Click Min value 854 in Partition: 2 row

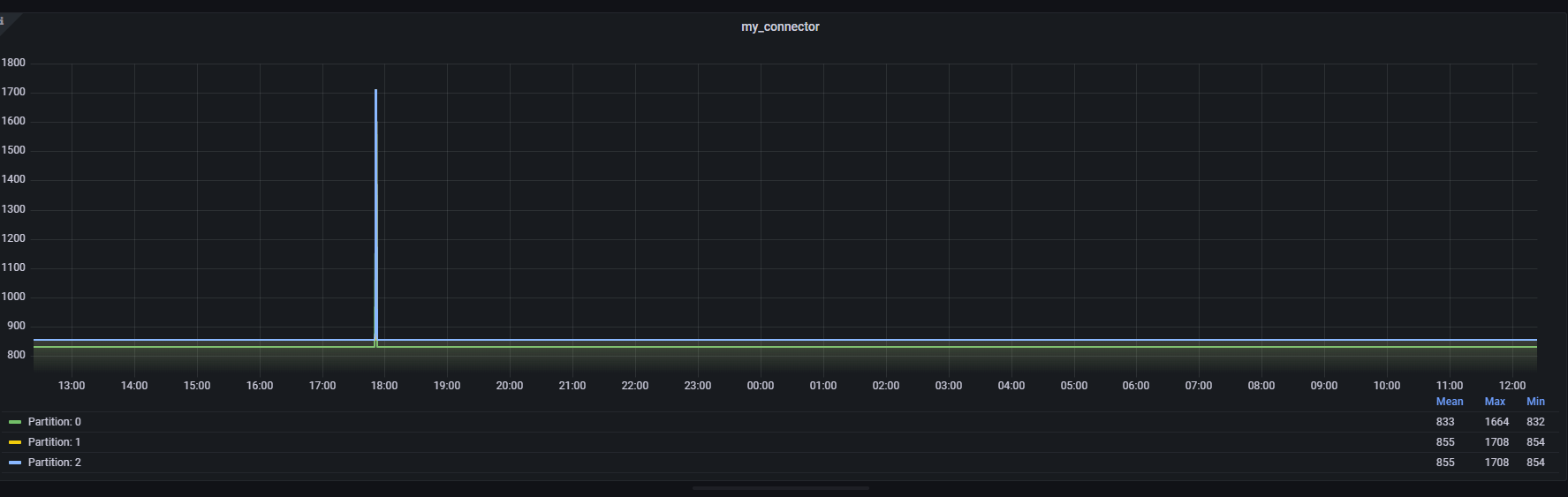pyautogui.click(x=1535, y=463)
